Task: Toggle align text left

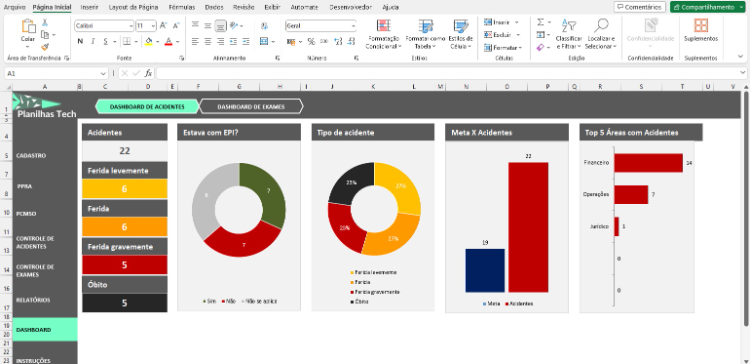Action: (195, 42)
